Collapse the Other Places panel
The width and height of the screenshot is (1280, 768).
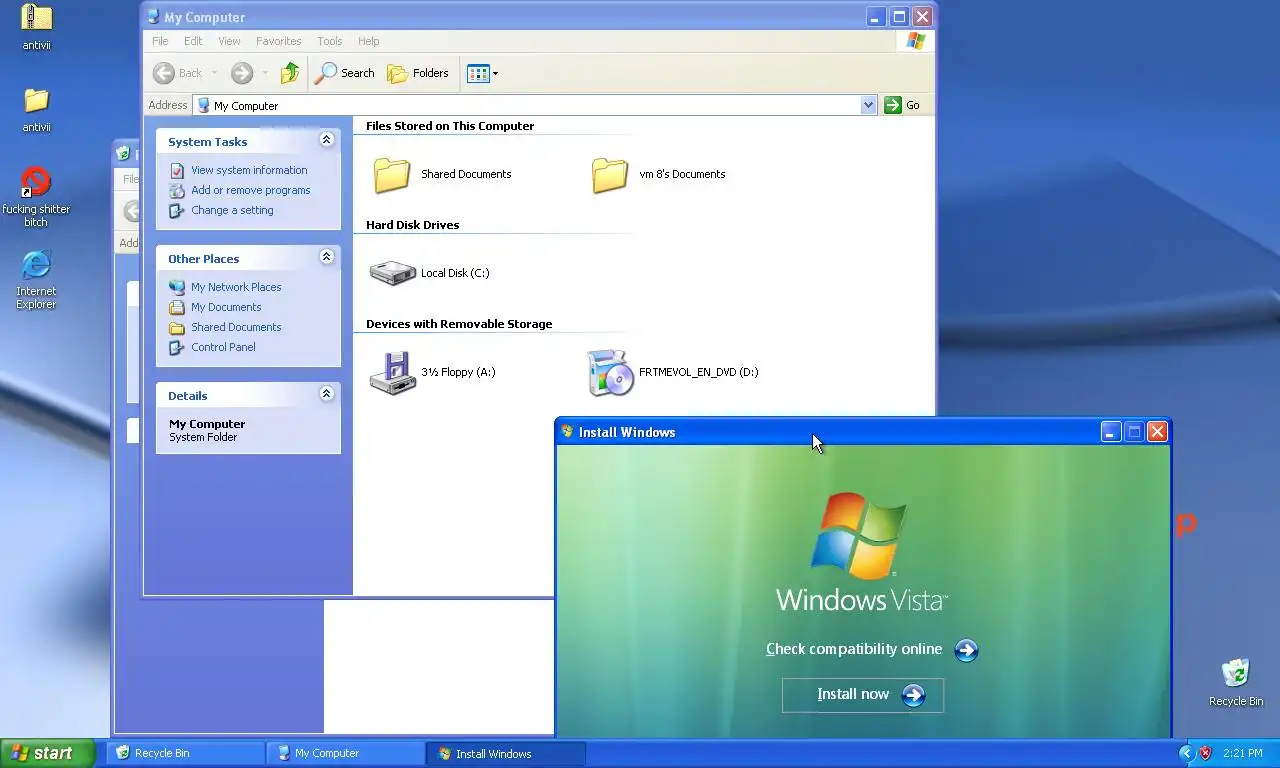(326, 257)
